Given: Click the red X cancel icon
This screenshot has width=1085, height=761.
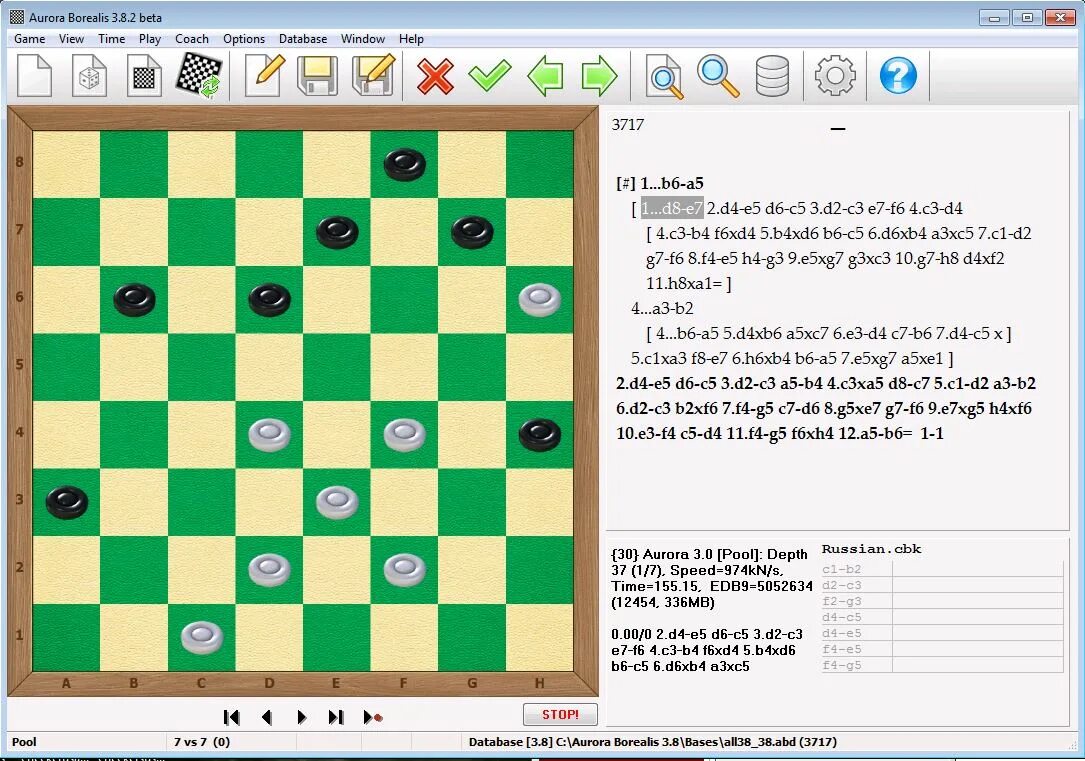Looking at the screenshot, I should click(x=435, y=75).
